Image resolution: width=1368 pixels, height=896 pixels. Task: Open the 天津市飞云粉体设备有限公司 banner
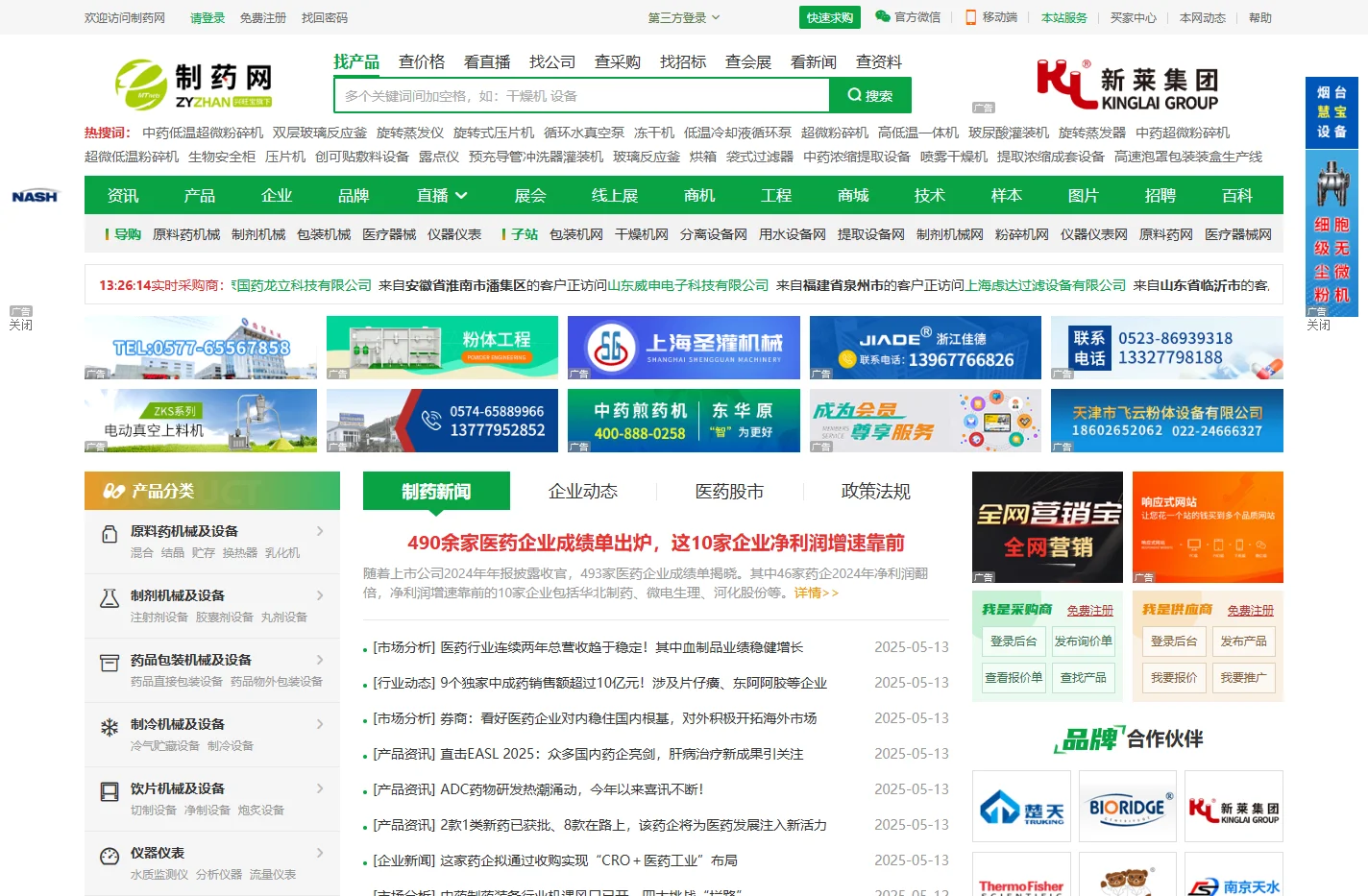pyautogui.click(x=1167, y=421)
